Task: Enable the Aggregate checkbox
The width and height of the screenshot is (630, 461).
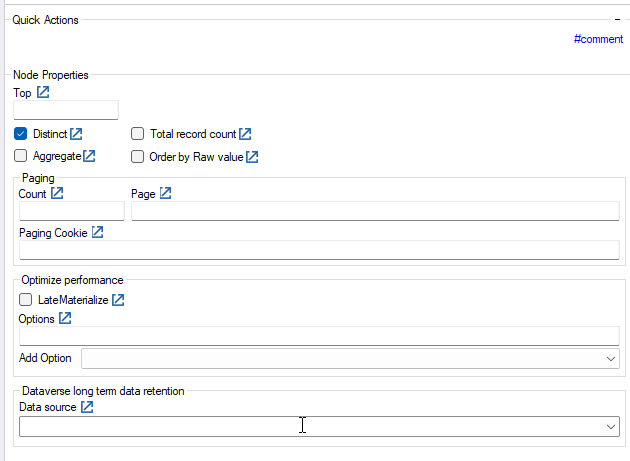Action: (x=20, y=156)
